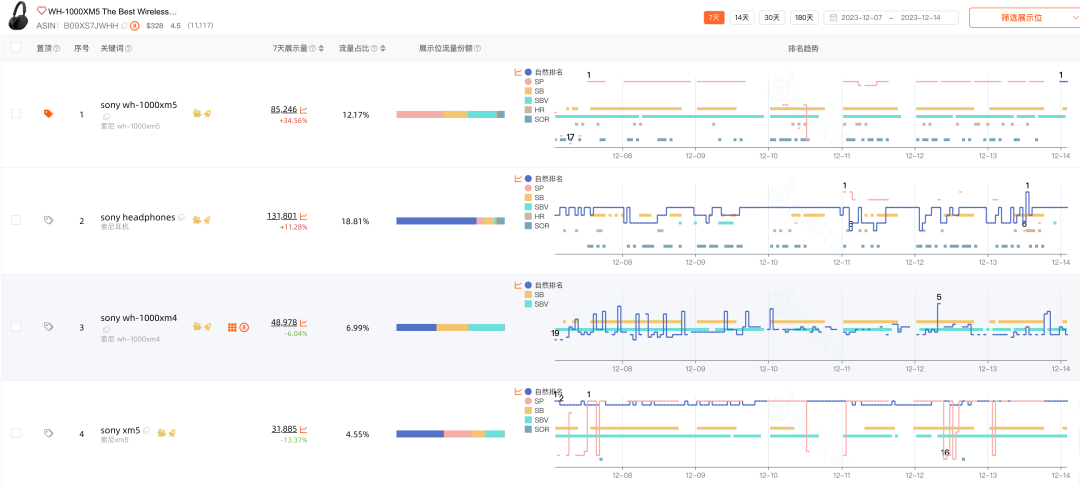Click the orange grid icon in sony wh-1000xm4 row
Screen dimensions: 1080x486
tap(232, 328)
